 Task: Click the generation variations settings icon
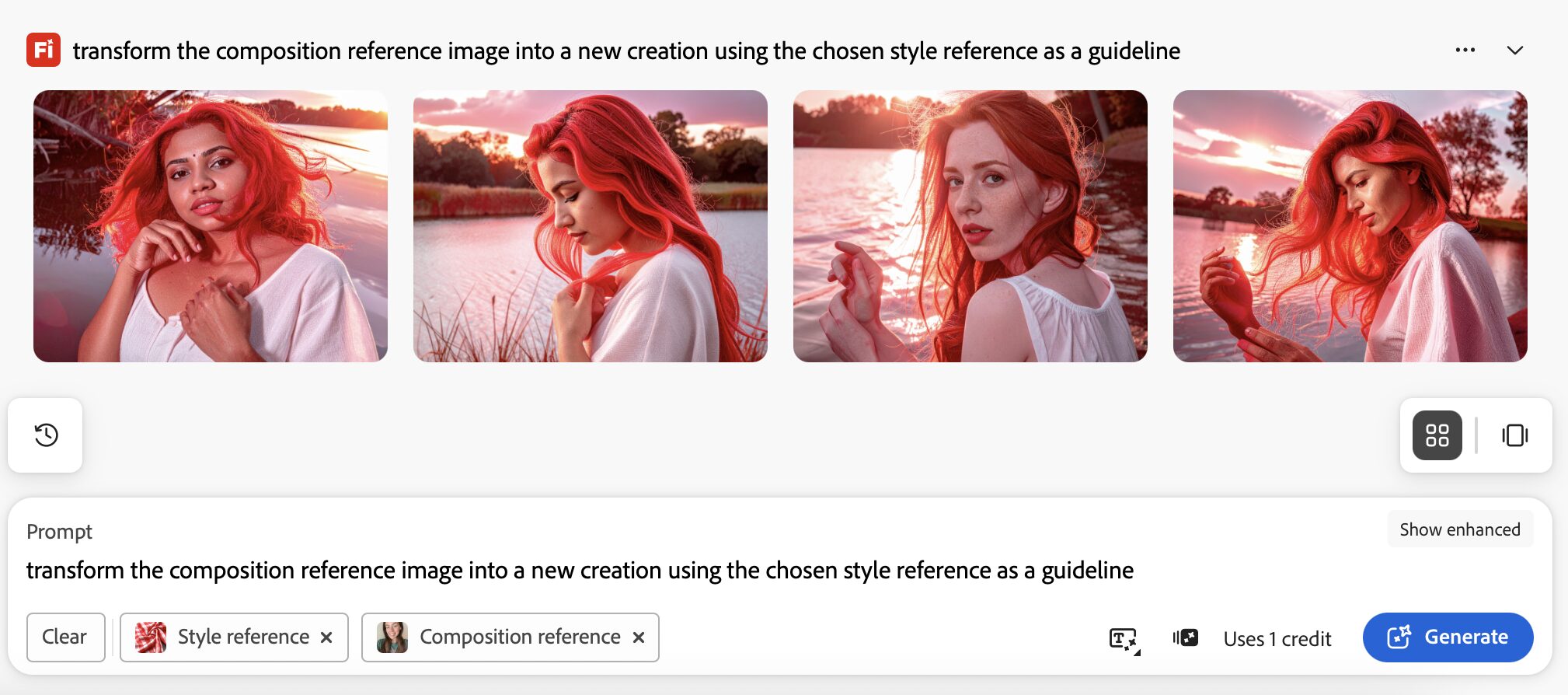tap(1186, 638)
